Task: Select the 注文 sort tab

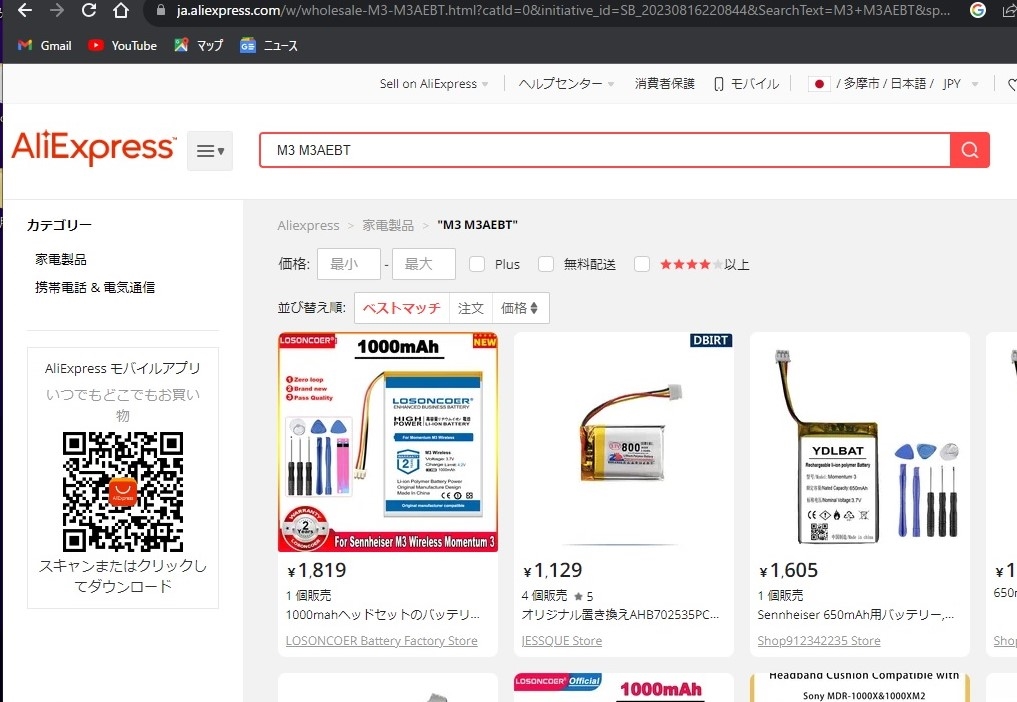Action: tap(471, 308)
